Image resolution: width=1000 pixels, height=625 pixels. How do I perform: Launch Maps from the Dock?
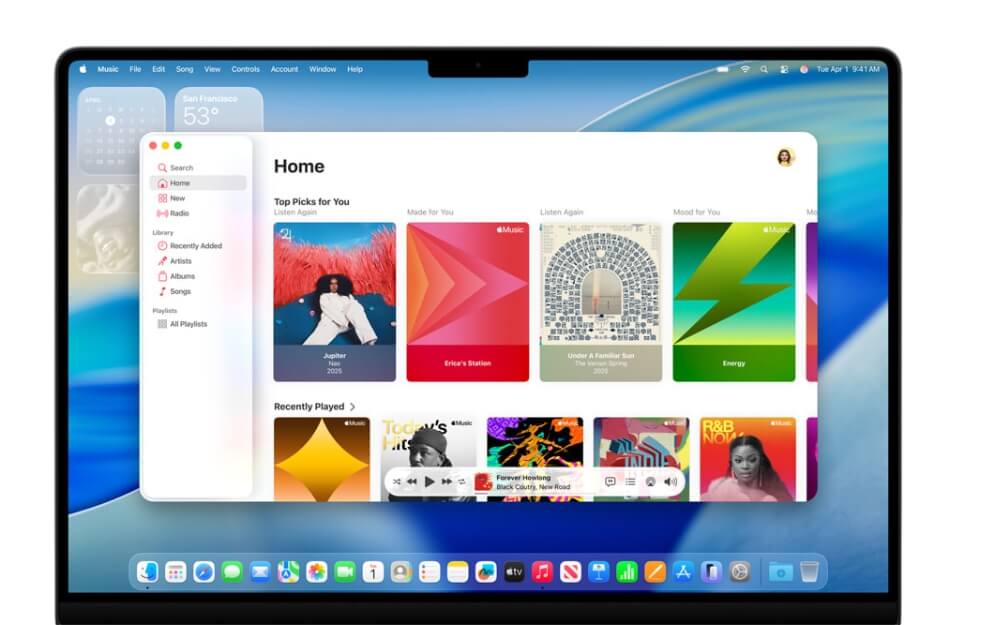[x=288, y=572]
